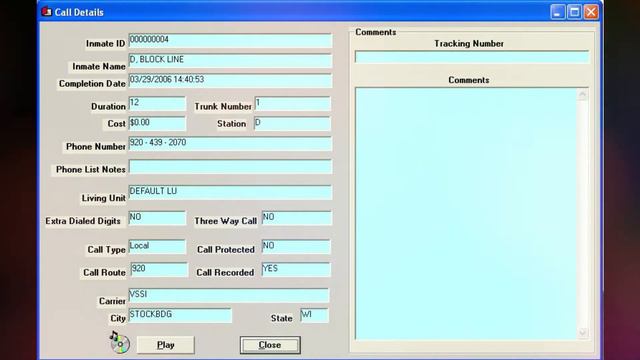Click the Phone List Notes label

pos(91,169)
